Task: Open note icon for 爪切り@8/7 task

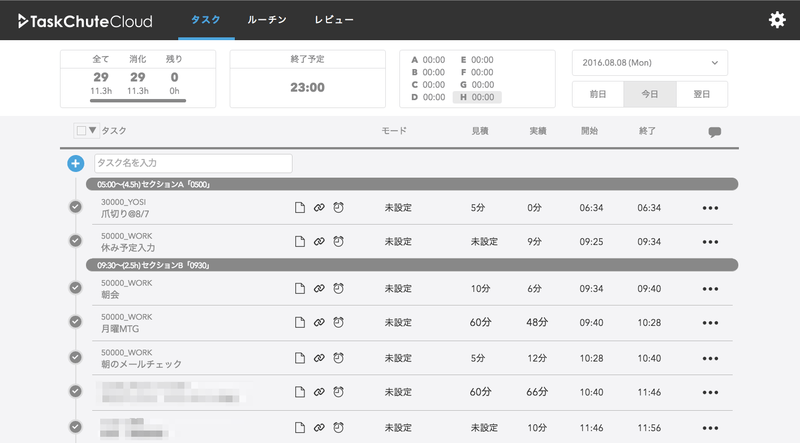Action: pyautogui.click(x=300, y=207)
